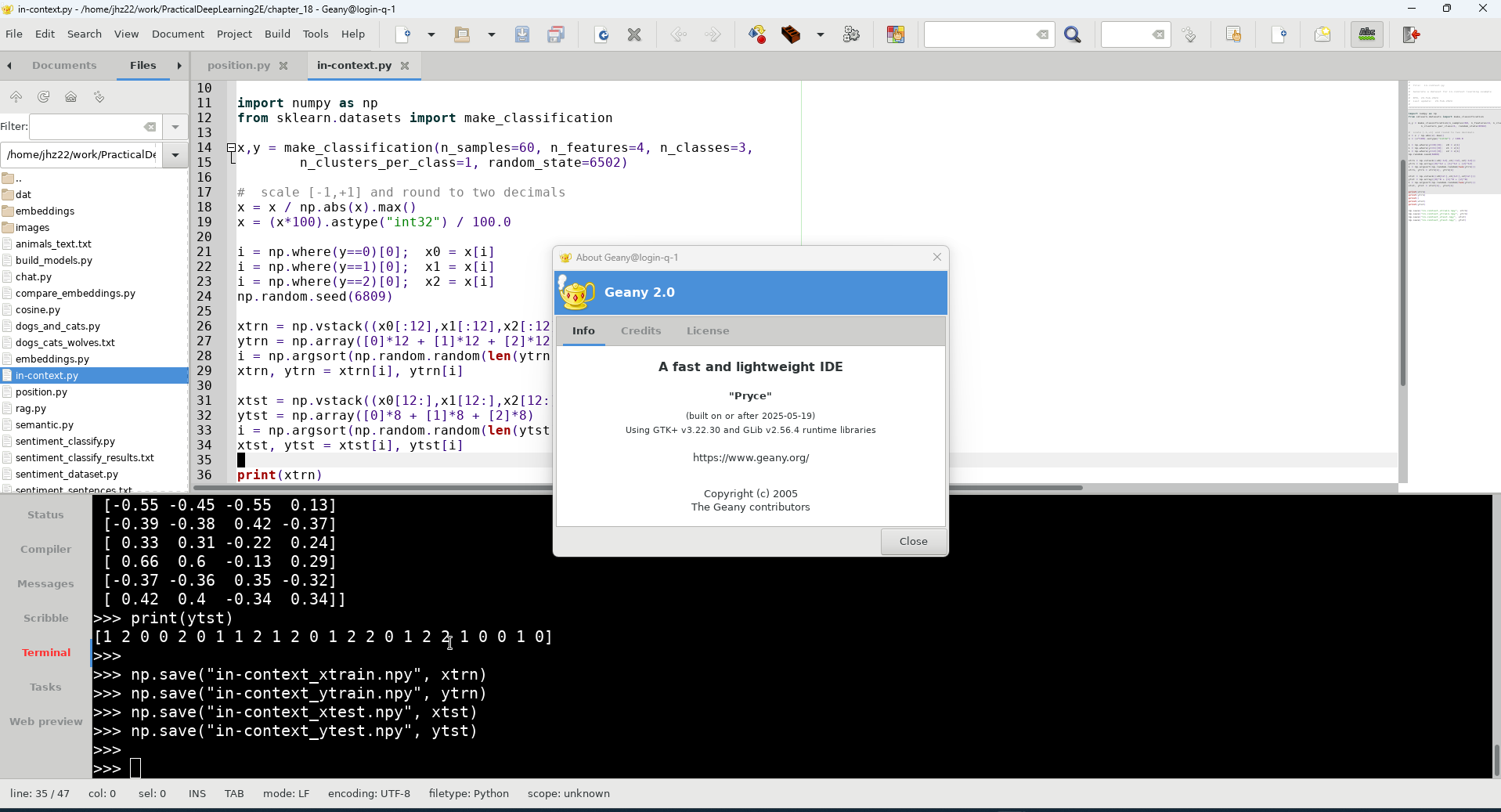
Task: Open the Web preview bottom tab
Action: click(45, 722)
